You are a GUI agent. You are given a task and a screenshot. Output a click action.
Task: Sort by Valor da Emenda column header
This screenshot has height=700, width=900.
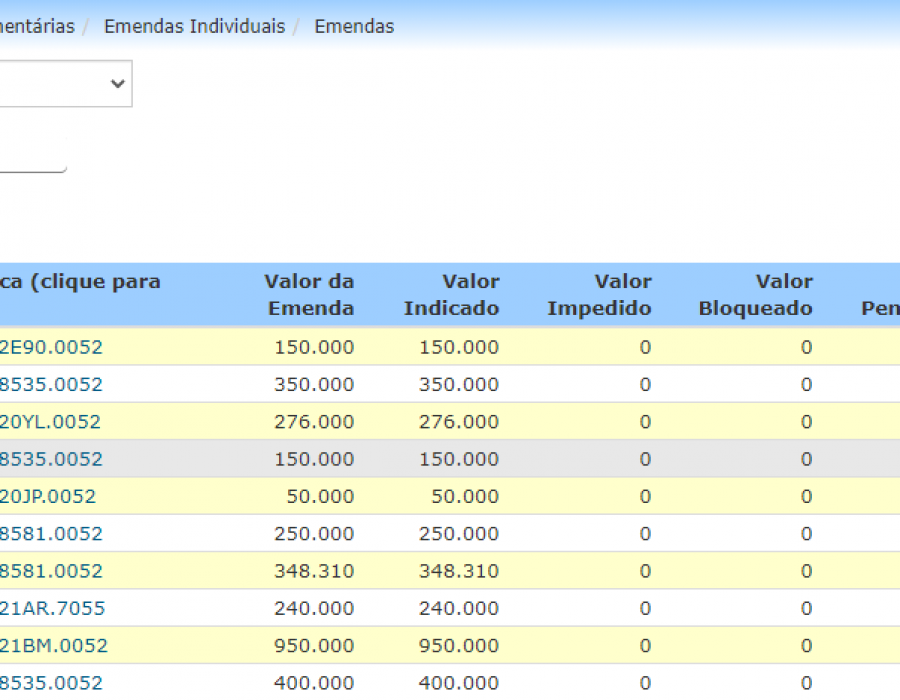[x=310, y=295]
